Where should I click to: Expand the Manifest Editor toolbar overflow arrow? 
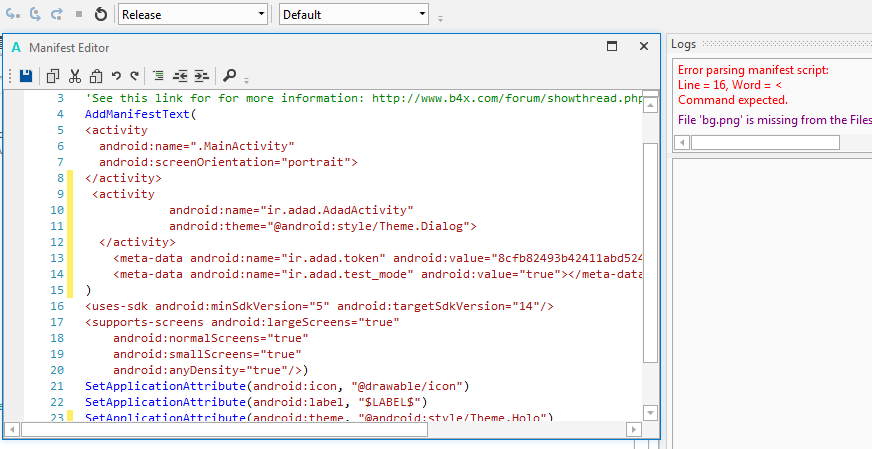[x=246, y=80]
